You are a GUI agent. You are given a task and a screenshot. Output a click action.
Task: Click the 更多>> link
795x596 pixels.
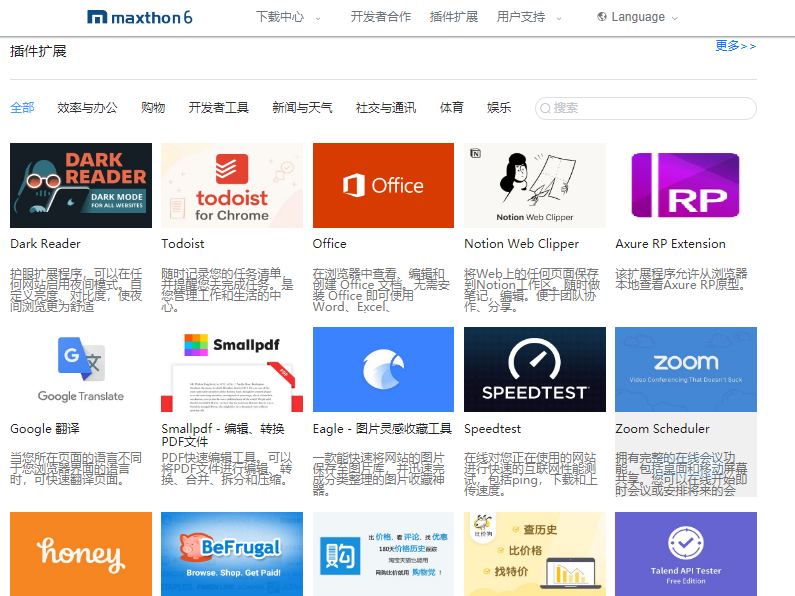pyautogui.click(x=736, y=46)
